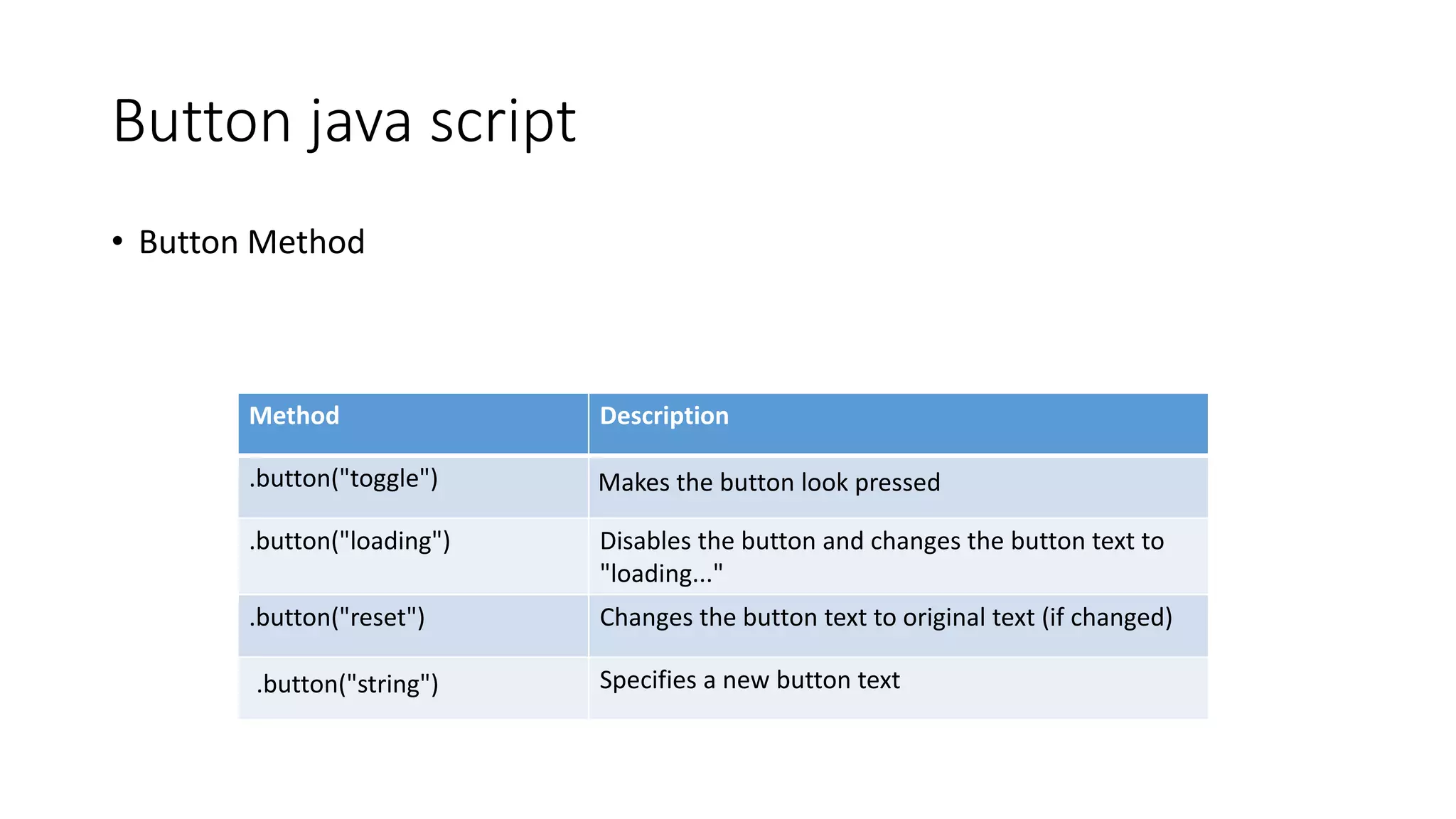Click the word 'Method' in the bullet line
The height and width of the screenshot is (819, 1456).
[x=306, y=242]
